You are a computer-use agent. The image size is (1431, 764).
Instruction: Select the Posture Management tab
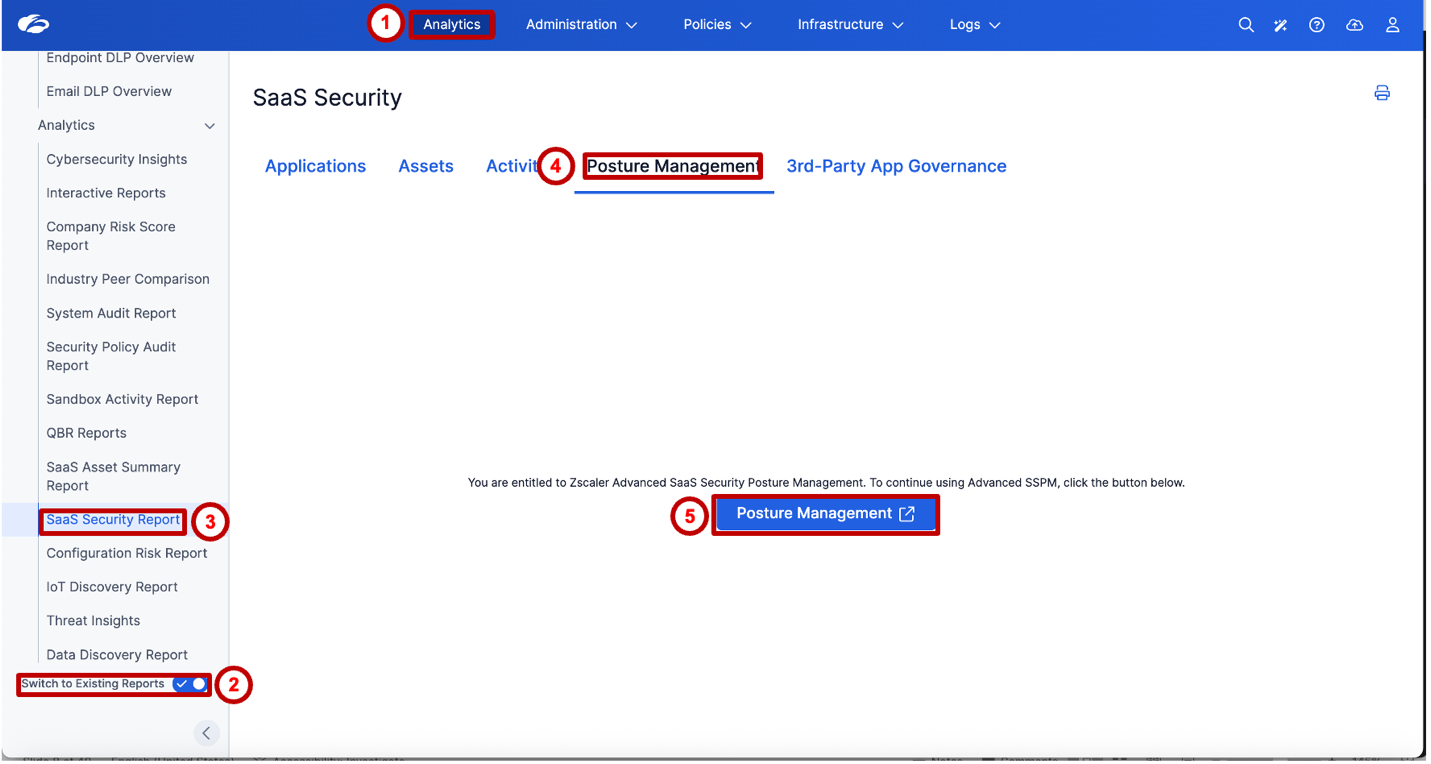tap(673, 166)
